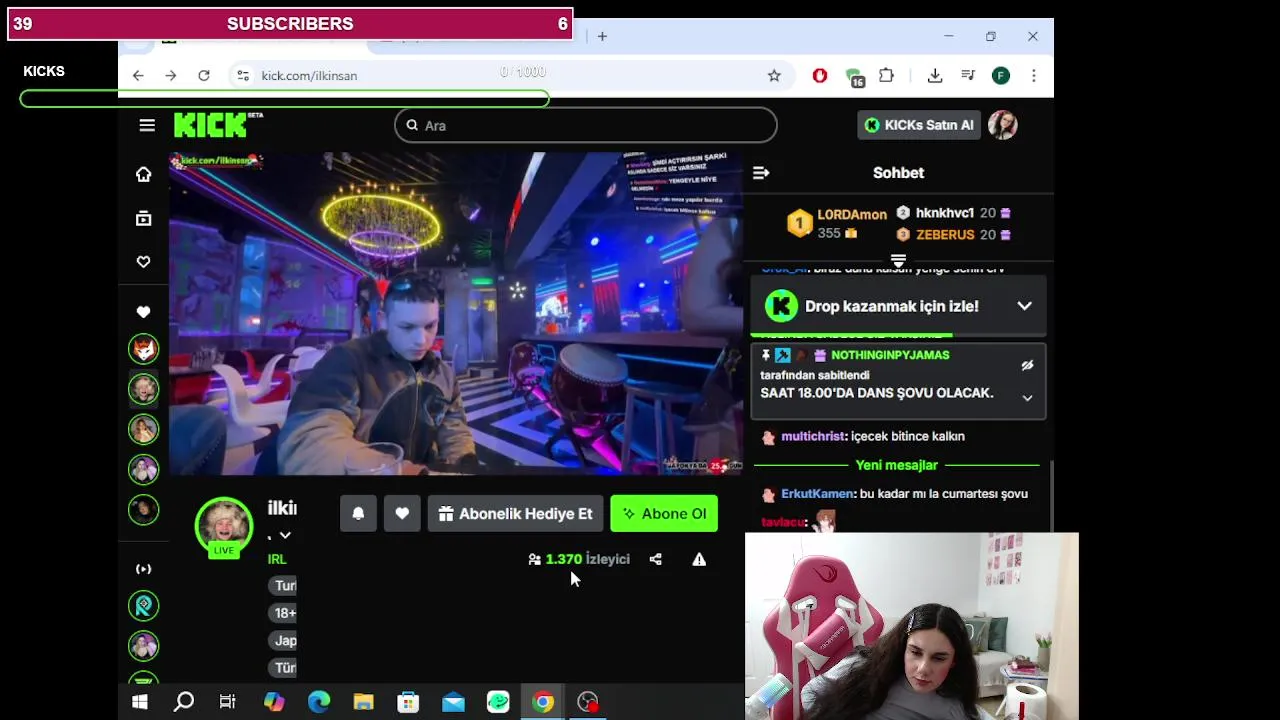The image size is (1280, 720).
Task: Open the IRL category link
Action: point(277,559)
